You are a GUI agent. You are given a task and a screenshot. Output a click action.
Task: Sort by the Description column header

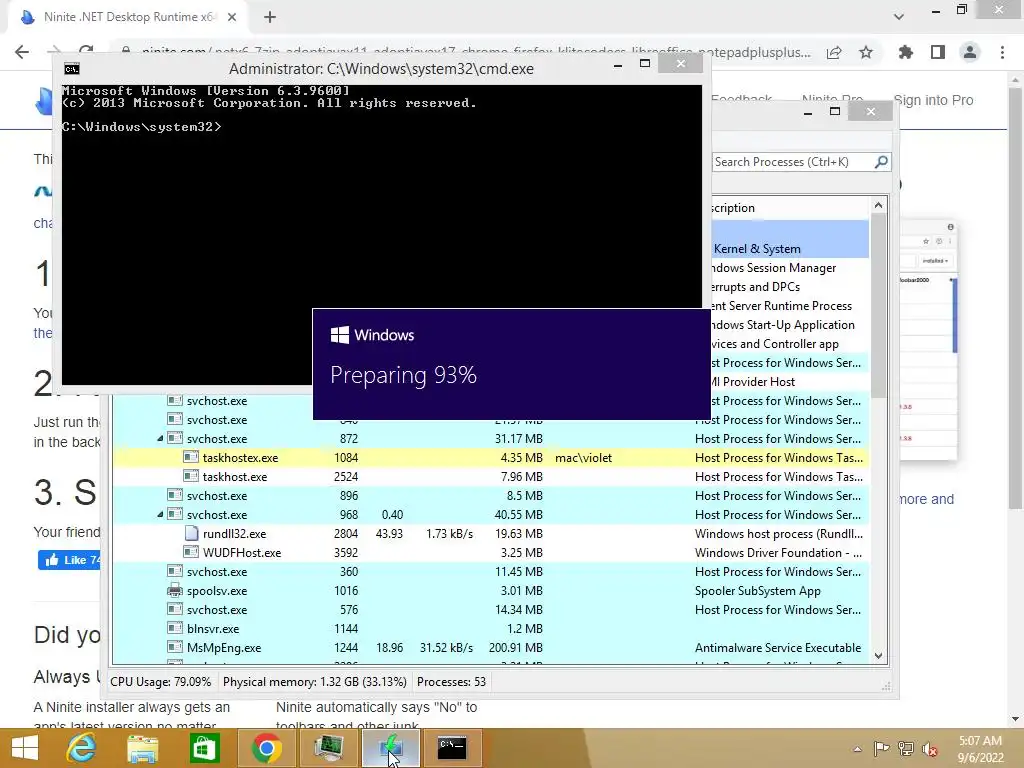click(x=790, y=208)
